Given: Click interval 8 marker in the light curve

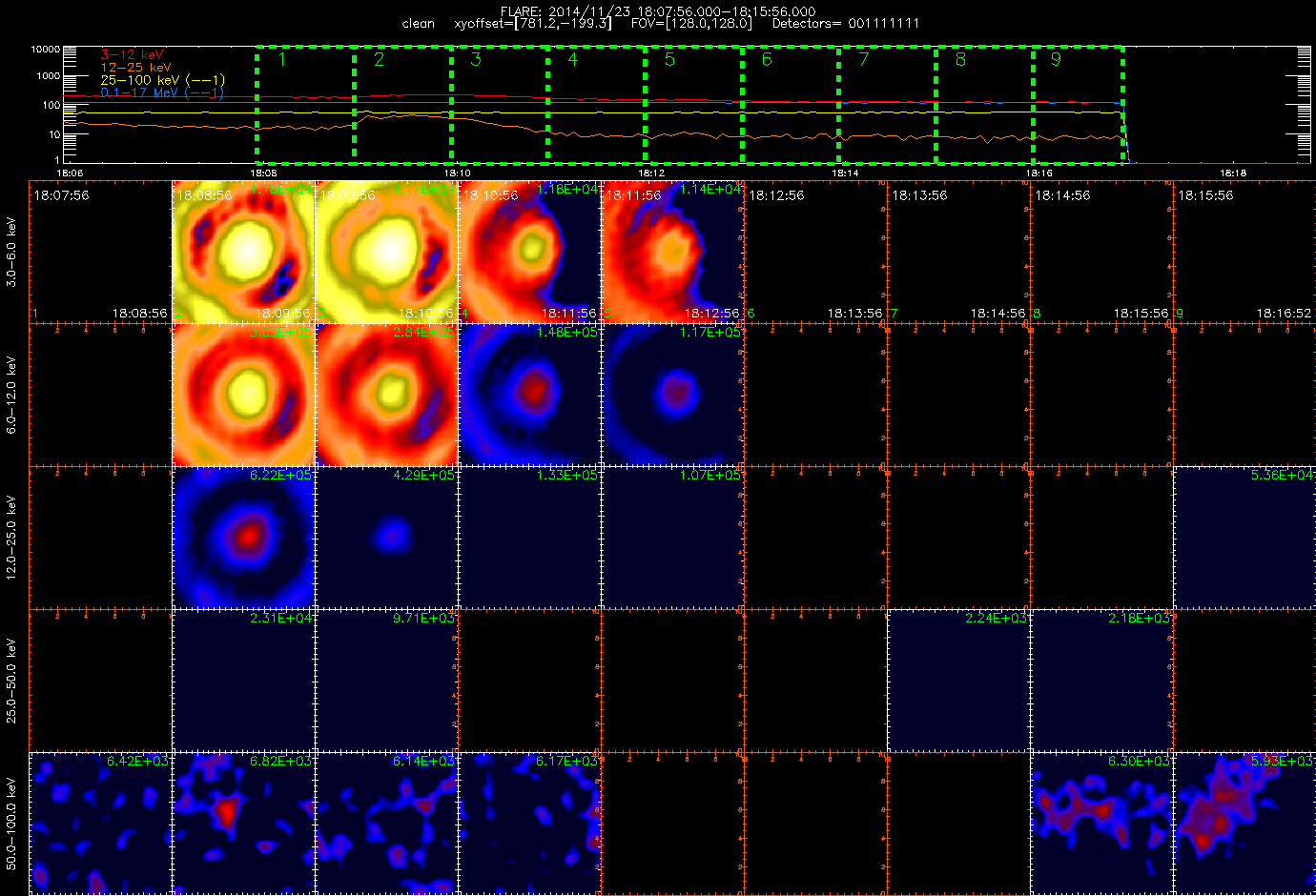Looking at the screenshot, I should pos(960,59).
